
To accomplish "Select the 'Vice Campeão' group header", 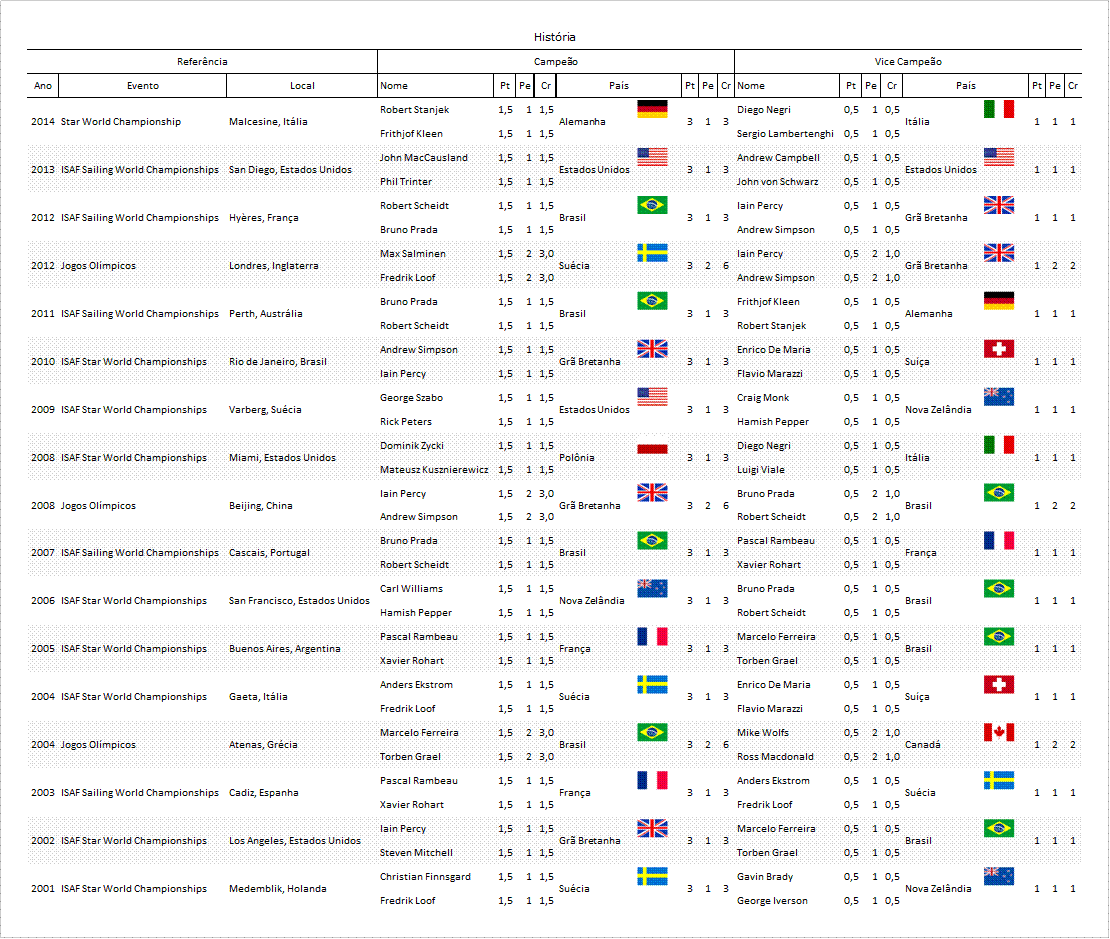I will click(908, 62).
